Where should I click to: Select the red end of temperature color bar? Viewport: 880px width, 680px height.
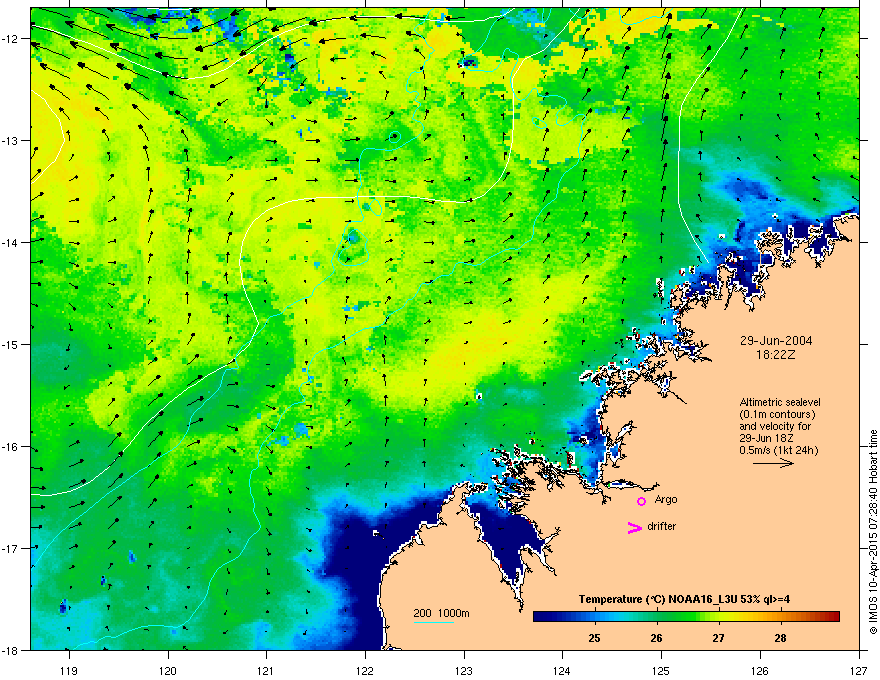coord(835,617)
